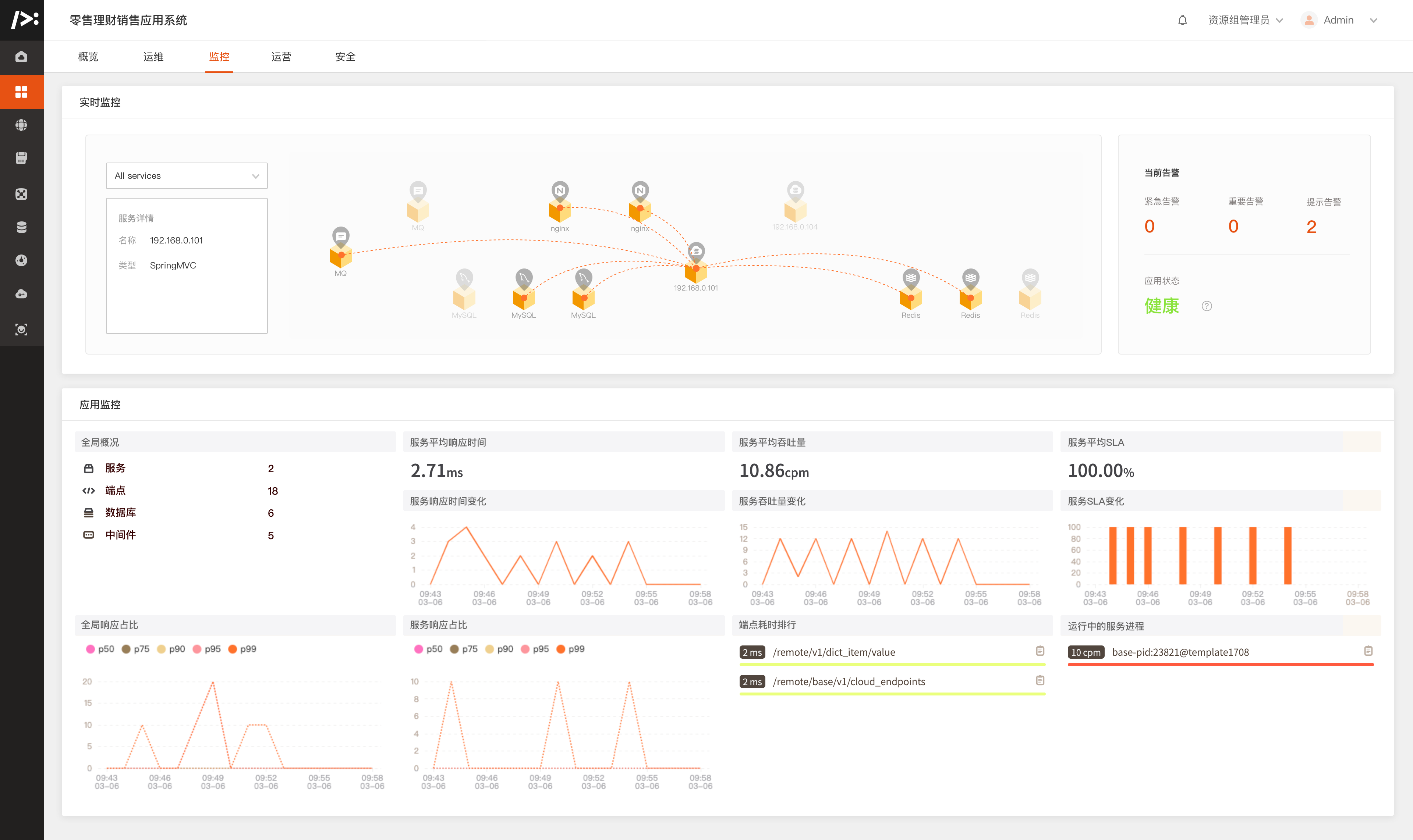Open the globe network sidebar icon
The image size is (1413, 840).
tap(21, 125)
